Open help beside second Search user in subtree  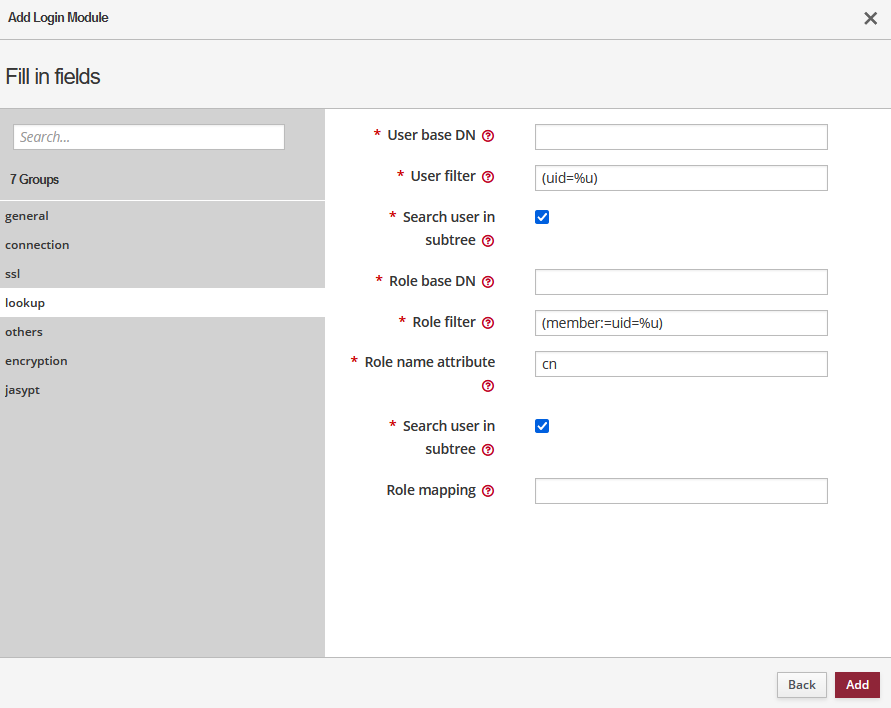click(488, 449)
